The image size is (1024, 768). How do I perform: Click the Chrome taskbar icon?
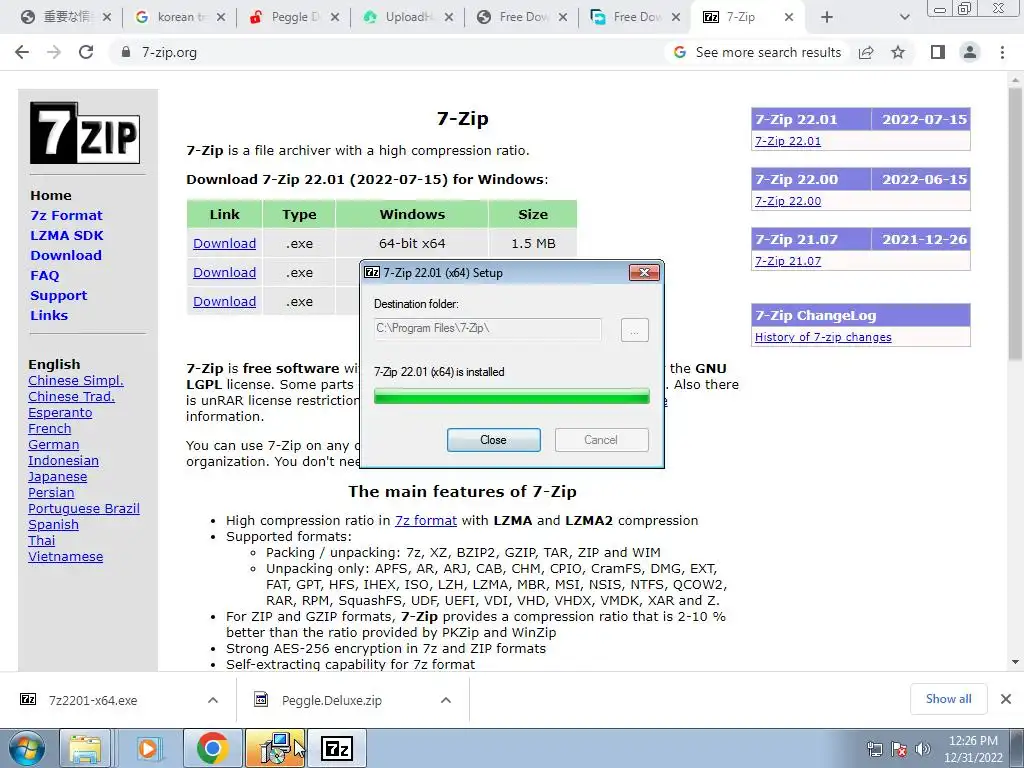pos(212,748)
